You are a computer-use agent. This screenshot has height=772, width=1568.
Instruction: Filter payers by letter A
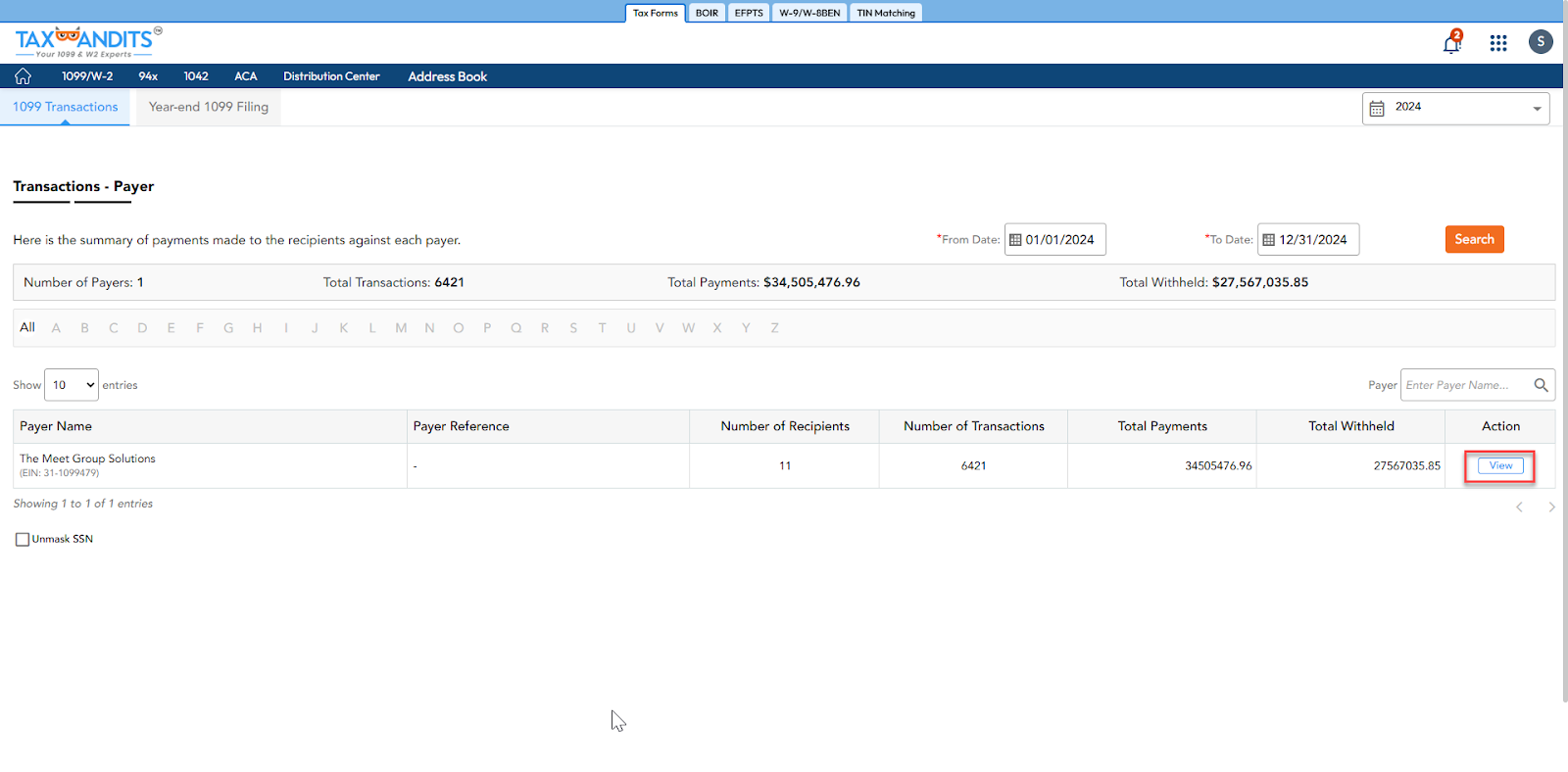(56, 328)
